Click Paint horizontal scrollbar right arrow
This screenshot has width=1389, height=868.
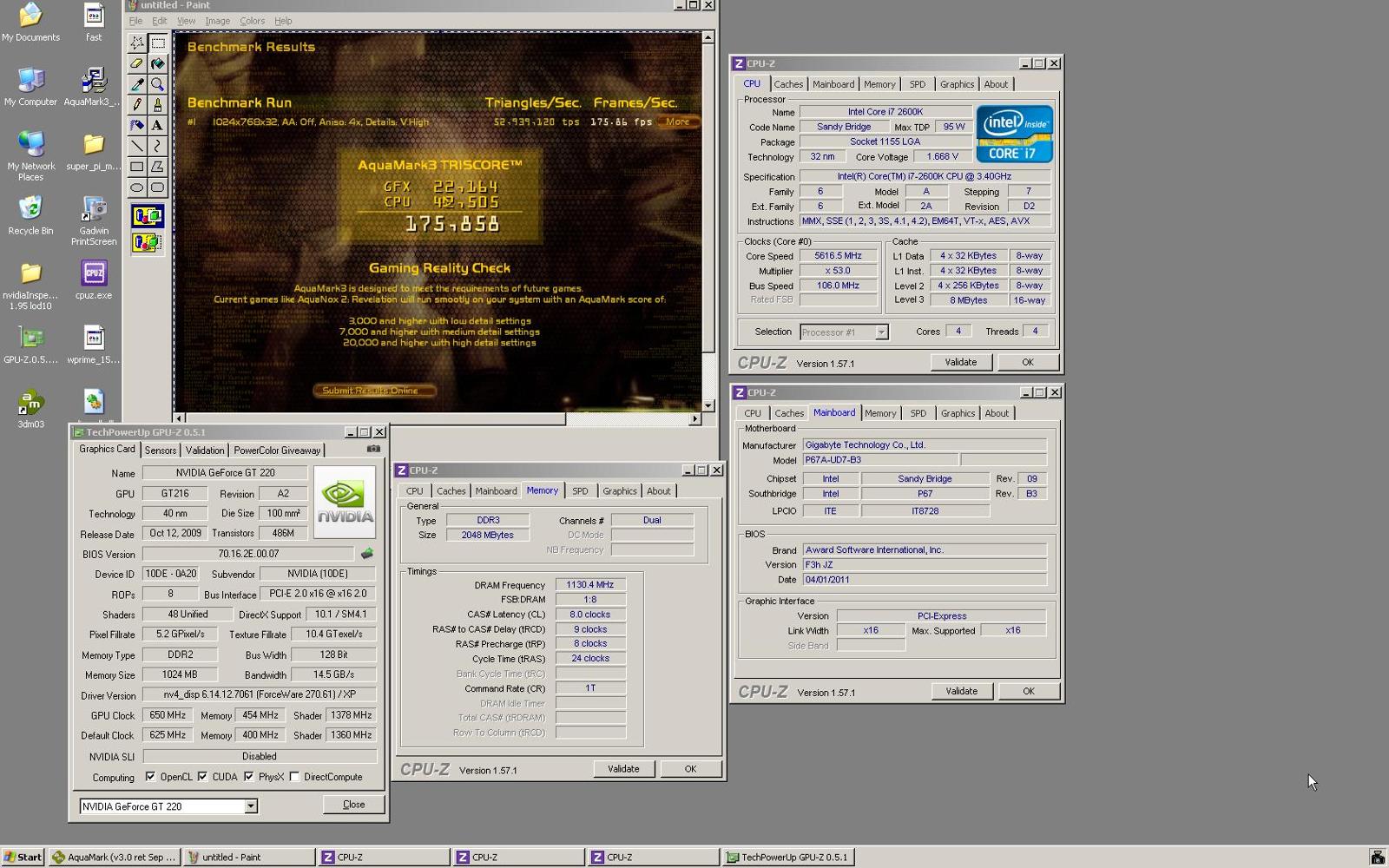(694, 419)
